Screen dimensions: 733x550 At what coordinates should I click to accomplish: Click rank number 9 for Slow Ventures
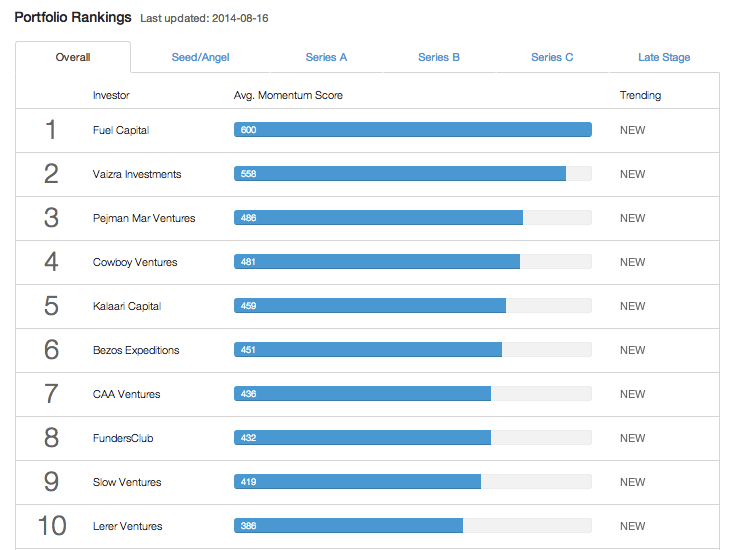pyautogui.click(x=51, y=481)
